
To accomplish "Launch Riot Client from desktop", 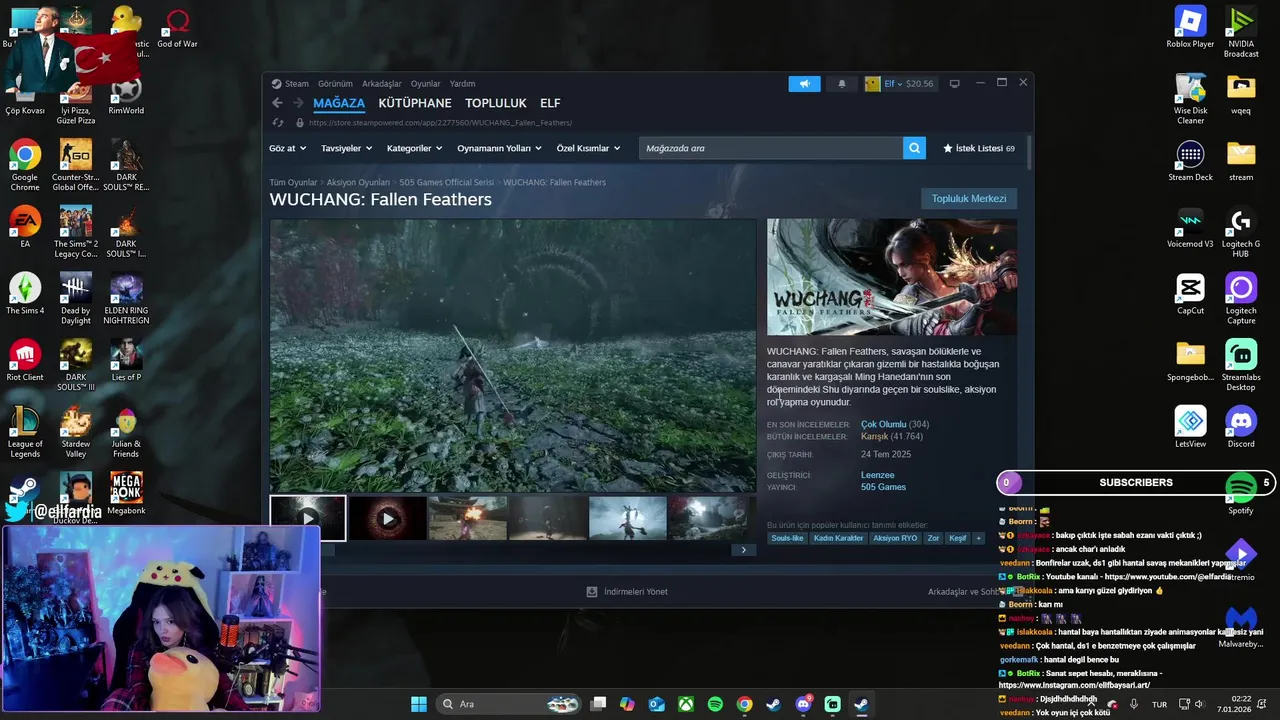I will tap(25, 361).
